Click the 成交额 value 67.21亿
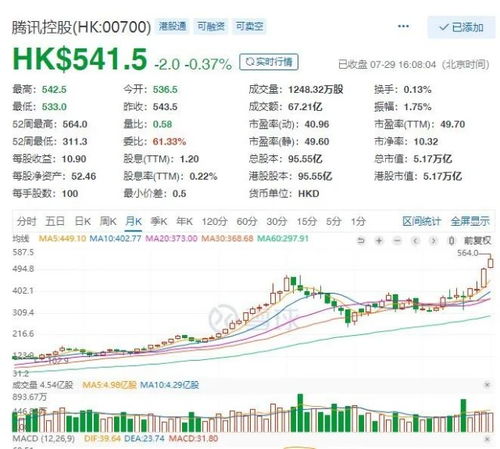This screenshot has width=500, height=449. point(305,107)
